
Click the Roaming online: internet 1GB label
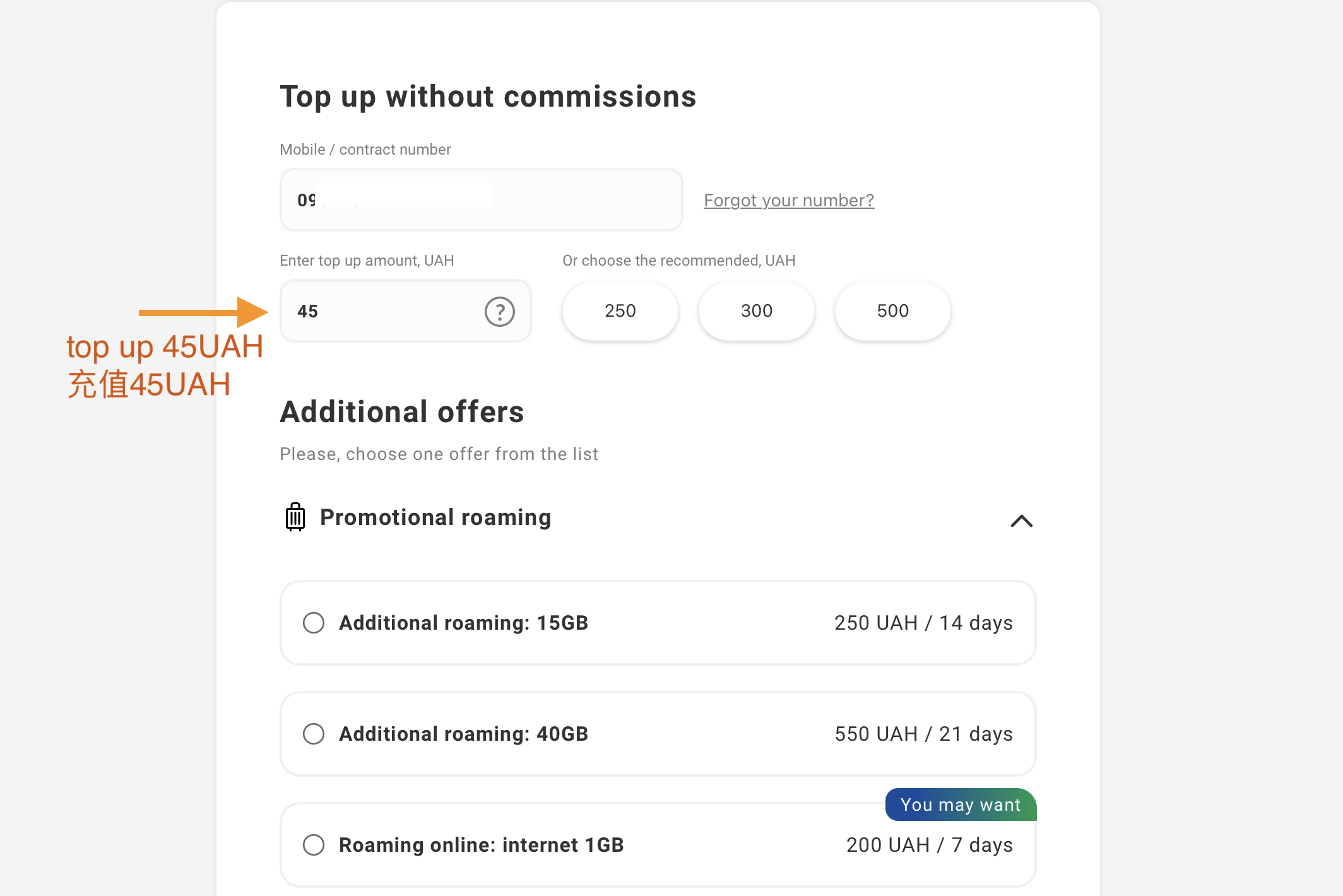tap(481, 845)
